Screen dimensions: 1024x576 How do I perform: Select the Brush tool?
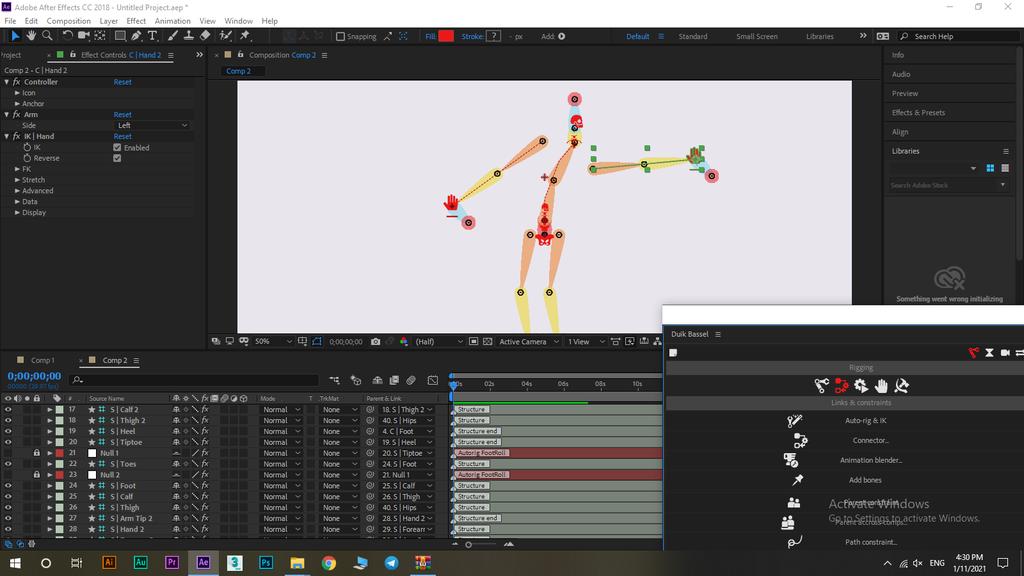tap(172, 36)
